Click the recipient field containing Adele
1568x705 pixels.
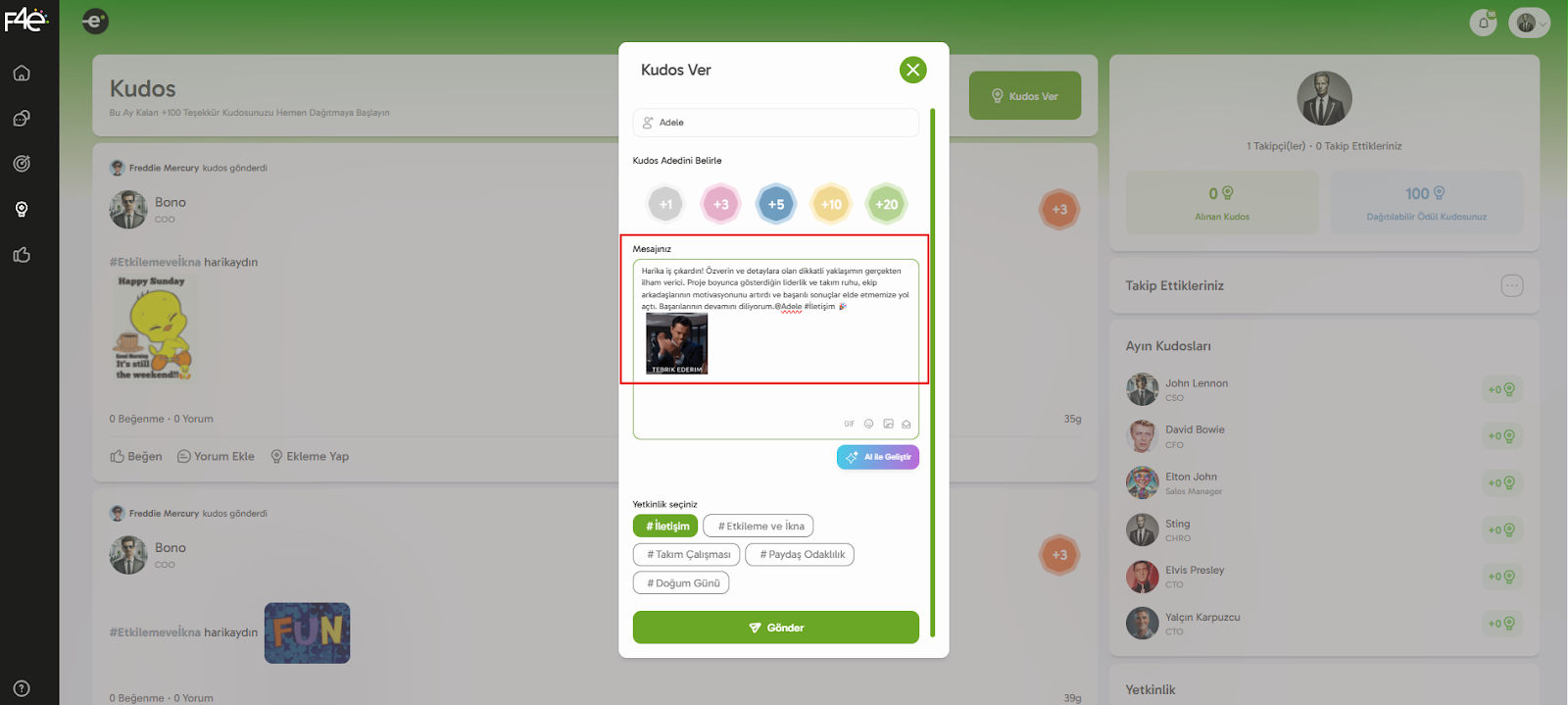click(x=776, y=123)
